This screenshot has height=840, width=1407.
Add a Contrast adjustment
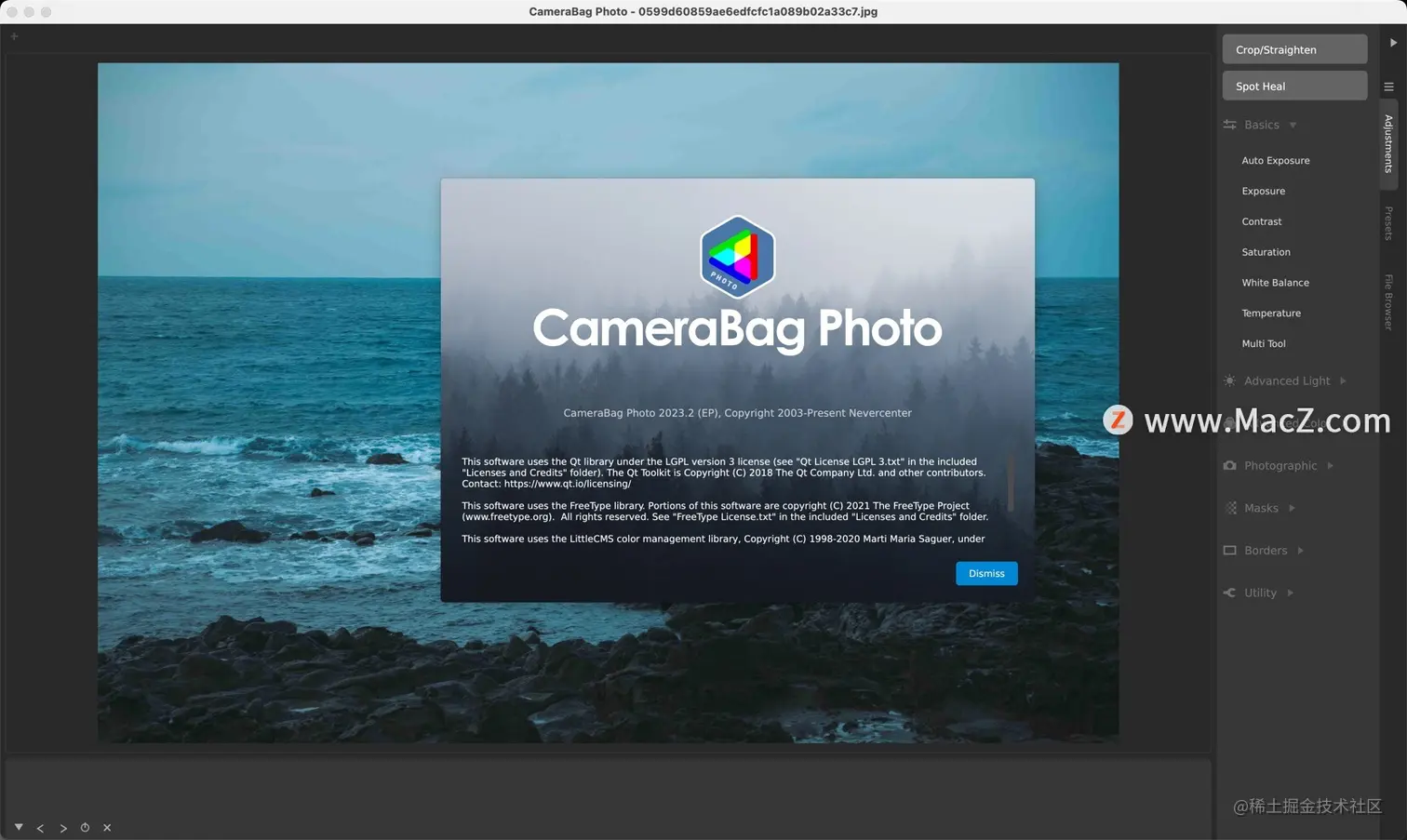[1261, 221]
